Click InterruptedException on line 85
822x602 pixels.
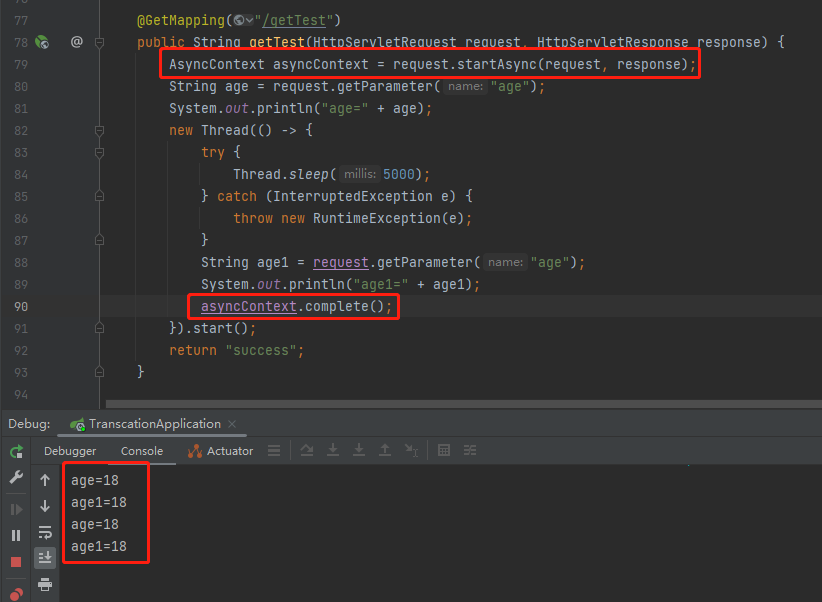(x=353, y=196)
